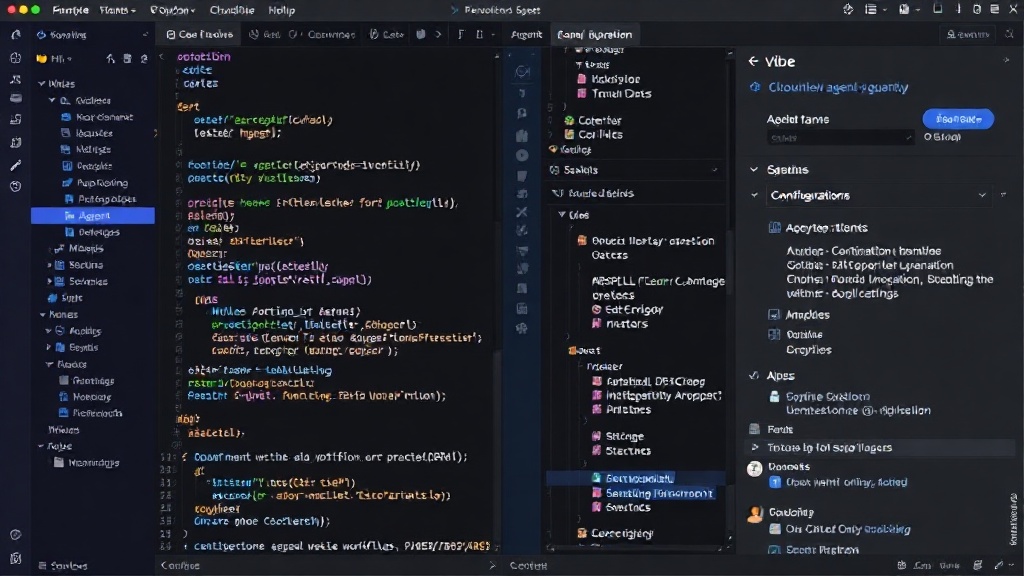Select the highlighted Agrent tree row
Image resolution: width=1024 pixels, height=576 pixels.
pyautogui.click(x=93, y=216)
